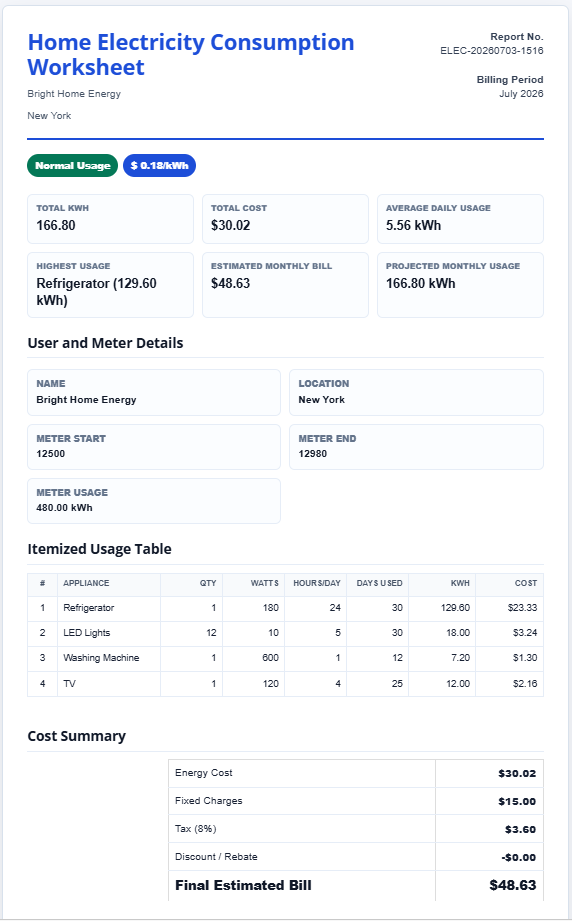Image resolution: width=572 pixels, height=923 pixels.
Task: Click the Projected Monthly Usage 166.80 kWh value
Action: [x=420, y=283]
